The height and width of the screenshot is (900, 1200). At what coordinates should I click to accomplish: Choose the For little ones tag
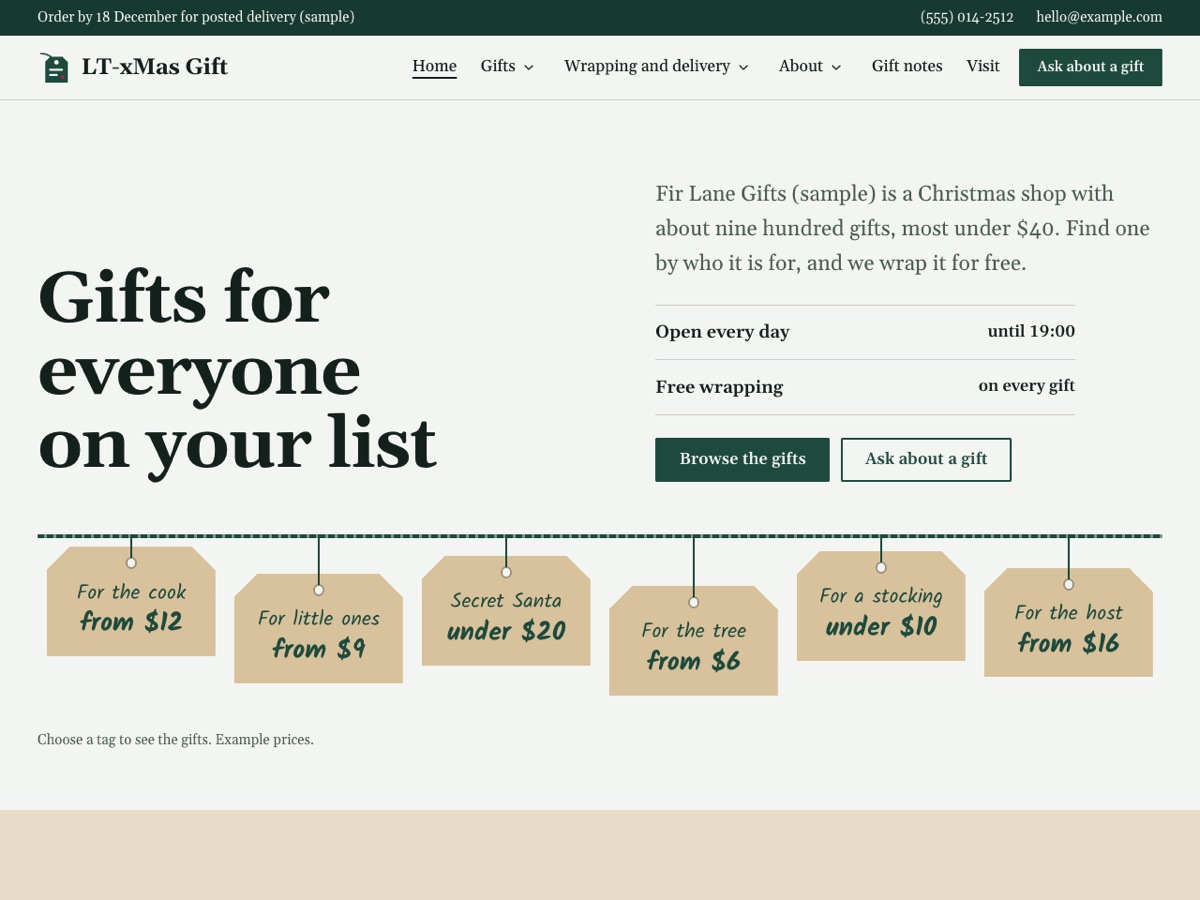318,629
